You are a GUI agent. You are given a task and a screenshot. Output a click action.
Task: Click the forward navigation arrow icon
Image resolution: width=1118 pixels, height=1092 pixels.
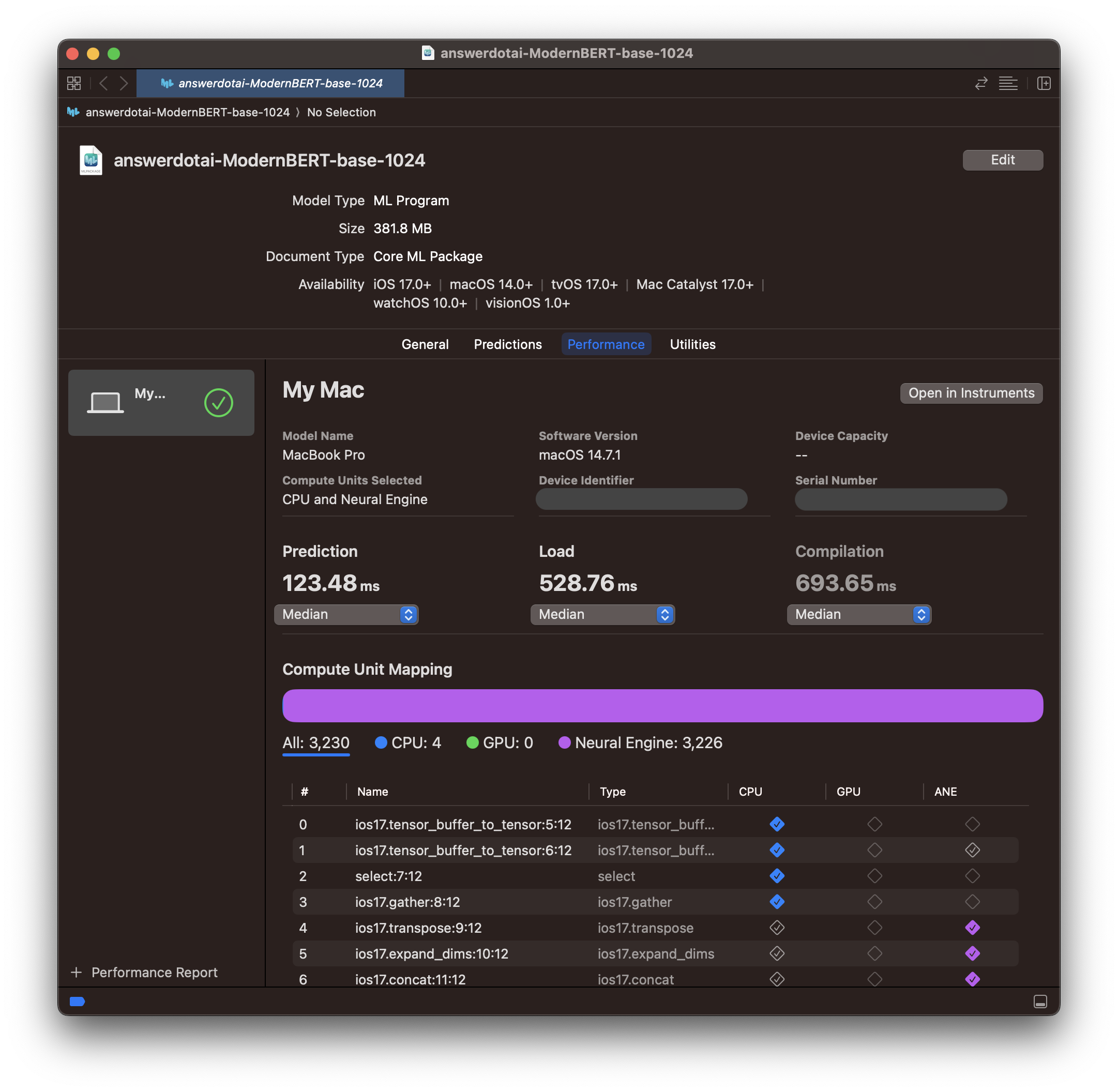click(124, 83)
